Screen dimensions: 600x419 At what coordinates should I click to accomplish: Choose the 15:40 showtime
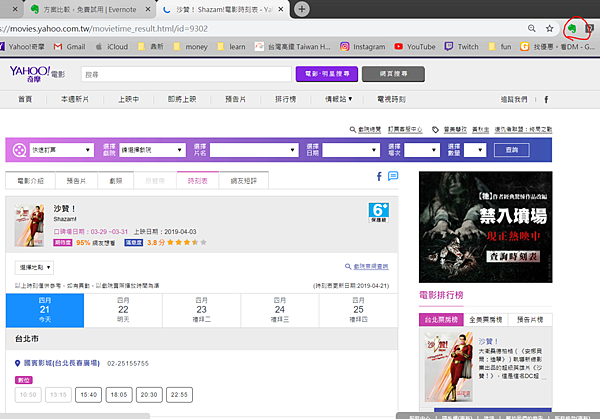[88, 395]
